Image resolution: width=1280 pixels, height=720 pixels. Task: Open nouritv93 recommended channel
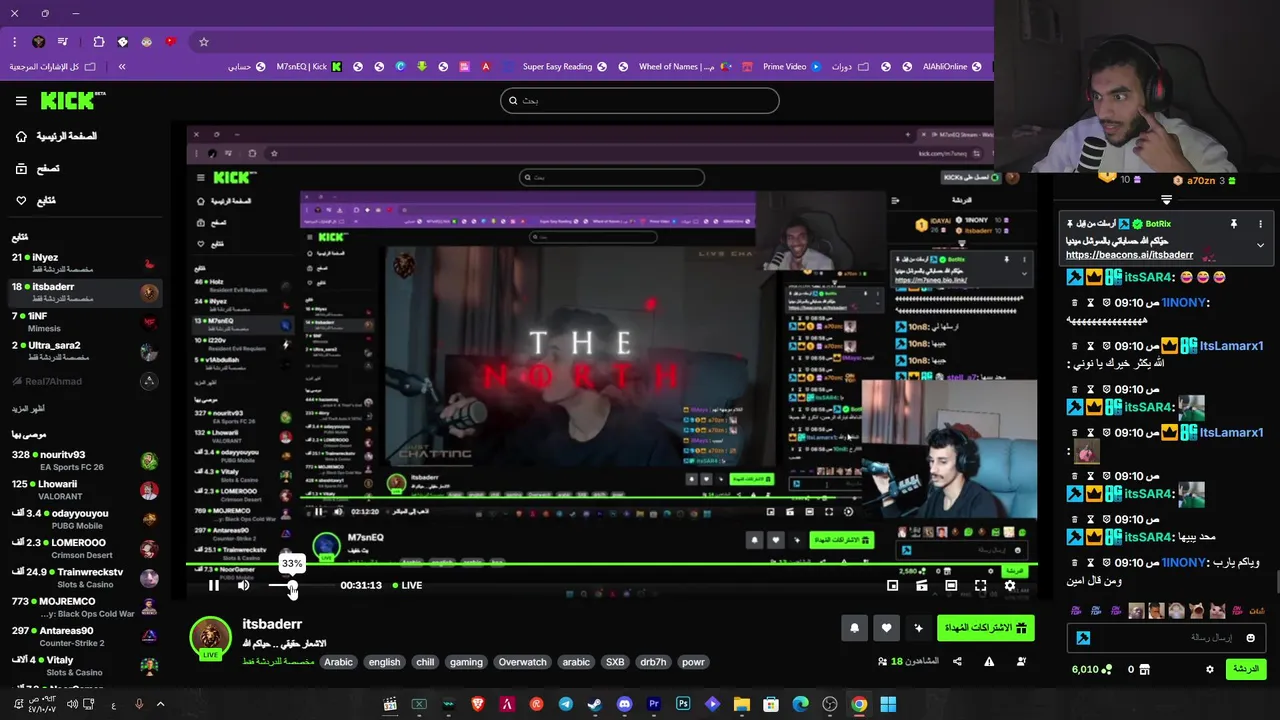[x=84, y=460]
